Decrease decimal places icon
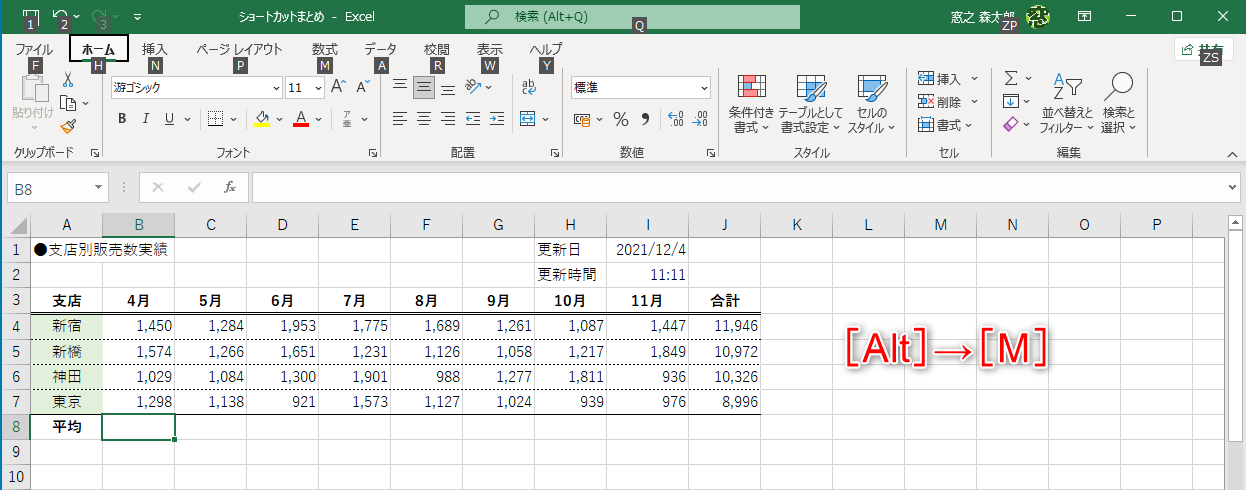 point(701,119)
